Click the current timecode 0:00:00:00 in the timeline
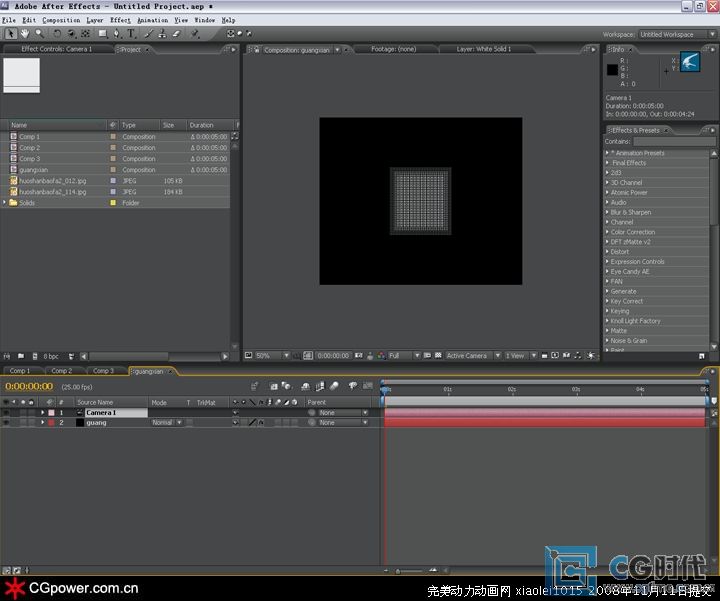The image size is (720, 601). coord(29,387)
